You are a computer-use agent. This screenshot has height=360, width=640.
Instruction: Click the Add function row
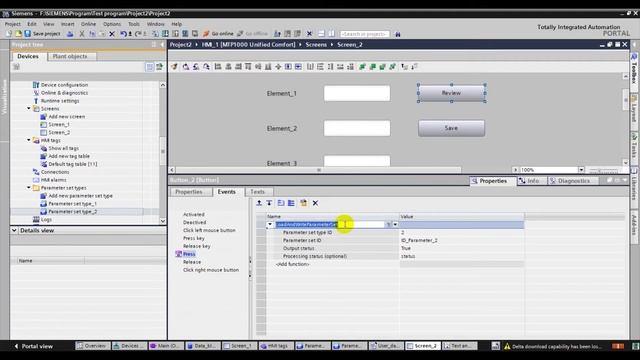293,264
